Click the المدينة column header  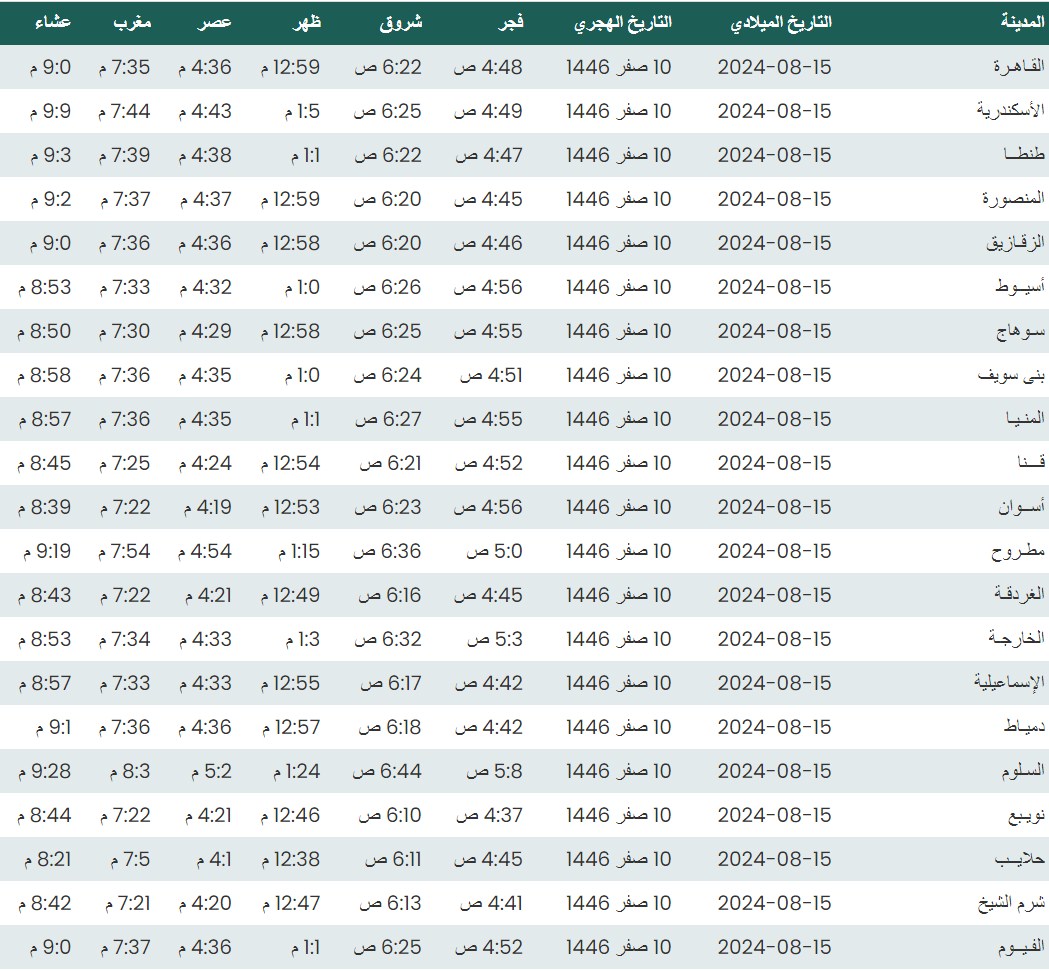click(x=1022, y=22)
